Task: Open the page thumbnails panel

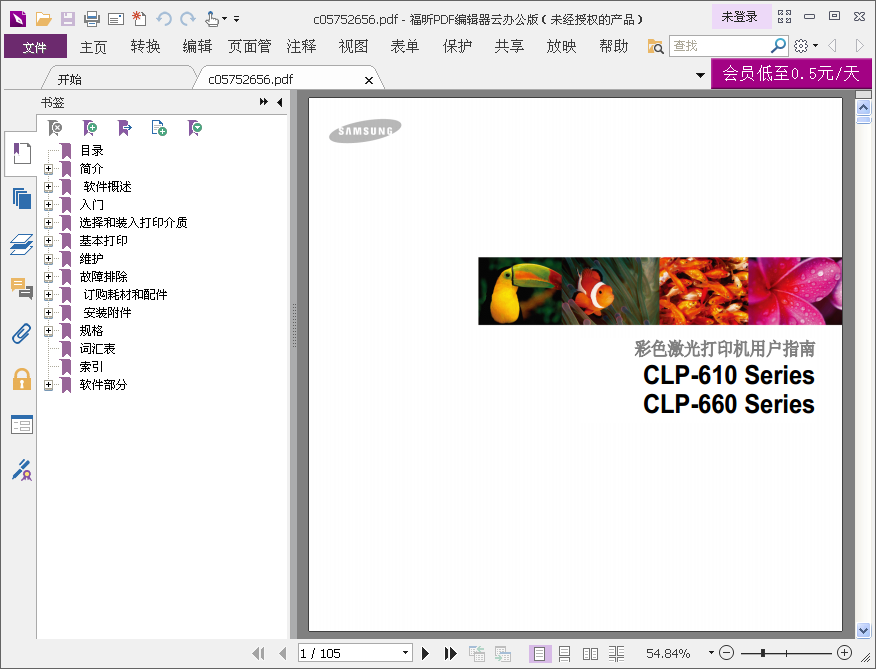Action: coord(22,198)
